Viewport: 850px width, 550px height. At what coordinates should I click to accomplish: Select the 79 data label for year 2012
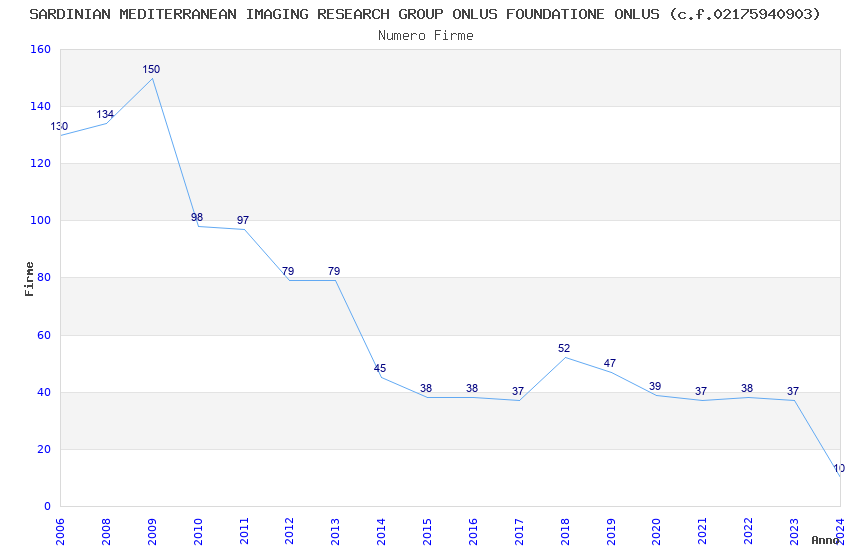click(x=288, y=271)
